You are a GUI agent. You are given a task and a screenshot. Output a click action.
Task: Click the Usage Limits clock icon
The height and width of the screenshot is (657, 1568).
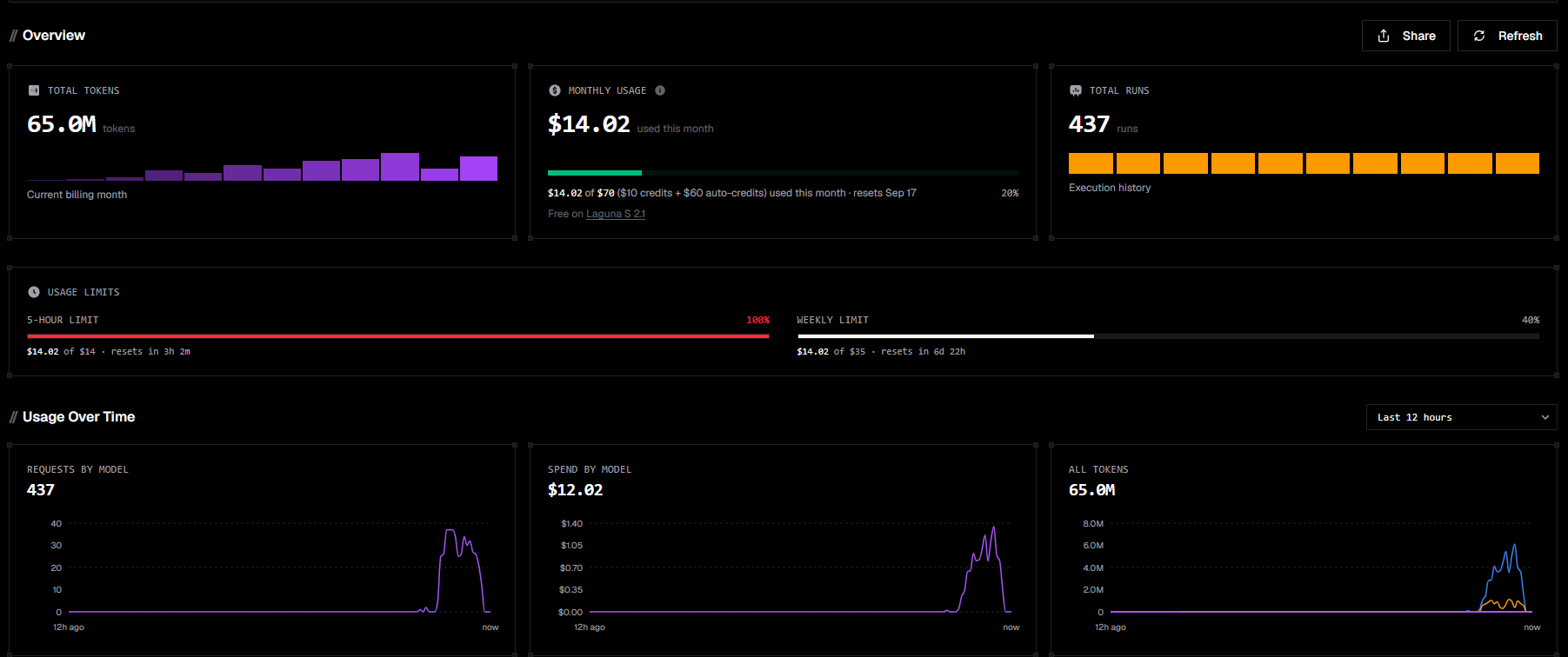click(34, 292)
